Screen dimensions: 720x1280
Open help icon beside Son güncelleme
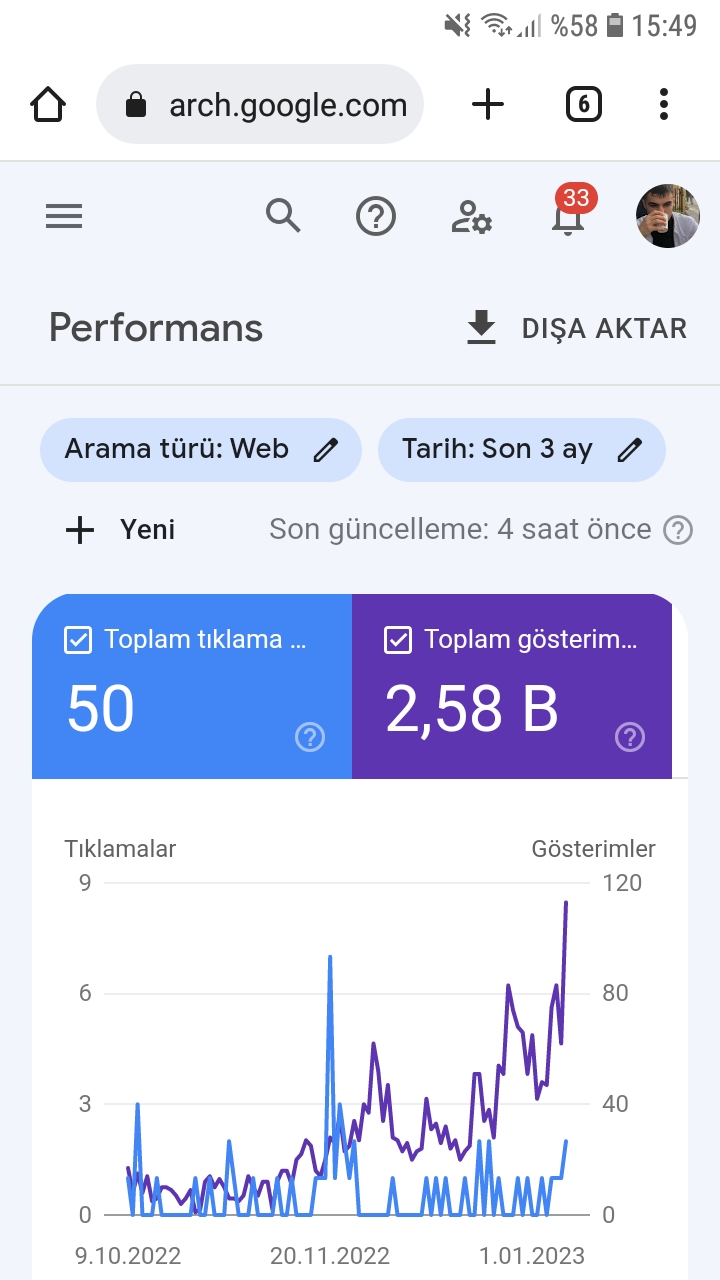click(678, 530)
